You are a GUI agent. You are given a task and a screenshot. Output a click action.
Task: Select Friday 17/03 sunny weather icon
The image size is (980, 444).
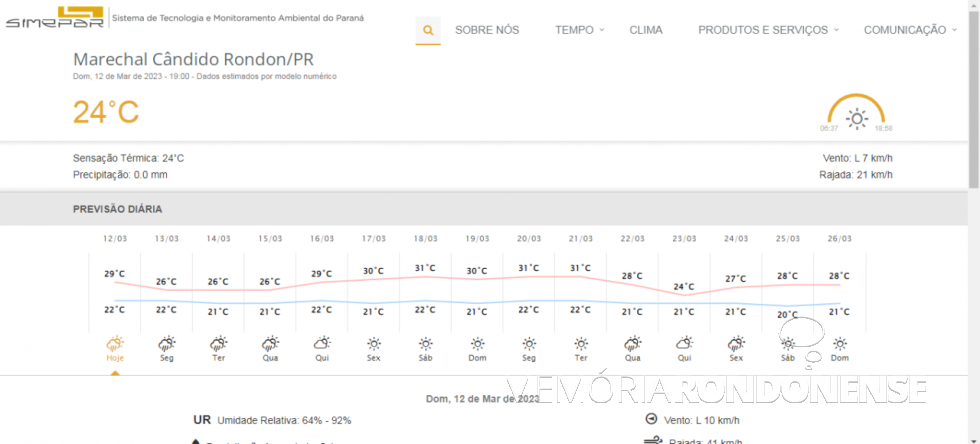click(374, 343)
